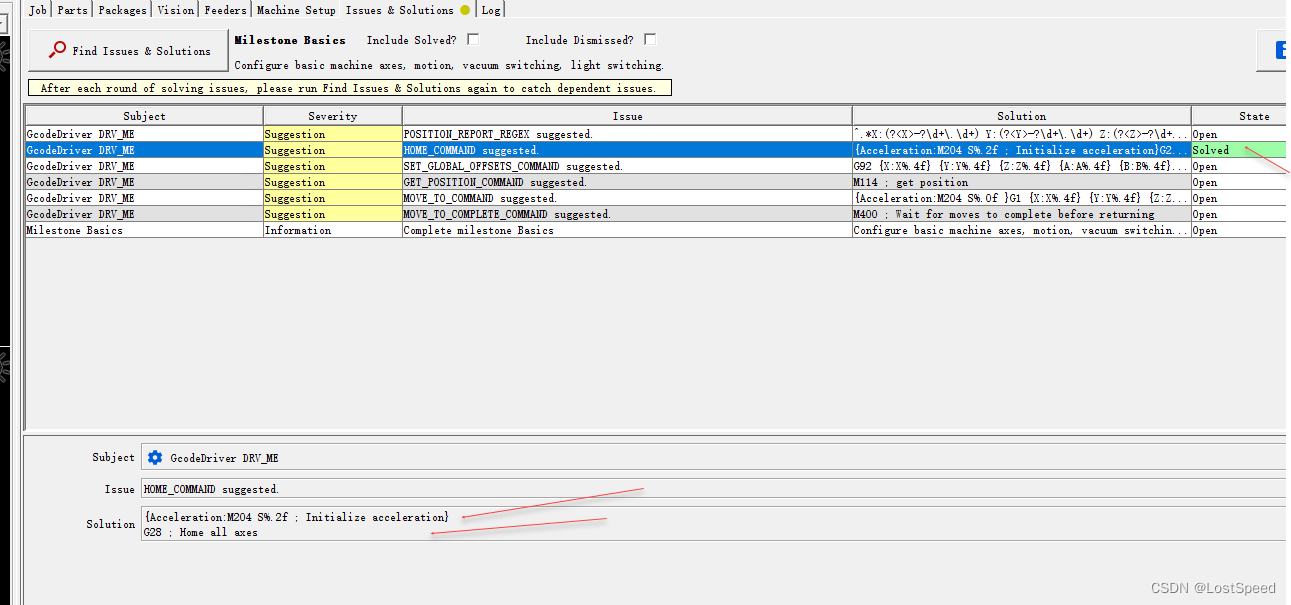Enable the Include Solved? checkbox
The image size is (1291, 605).
pos(473,39)
